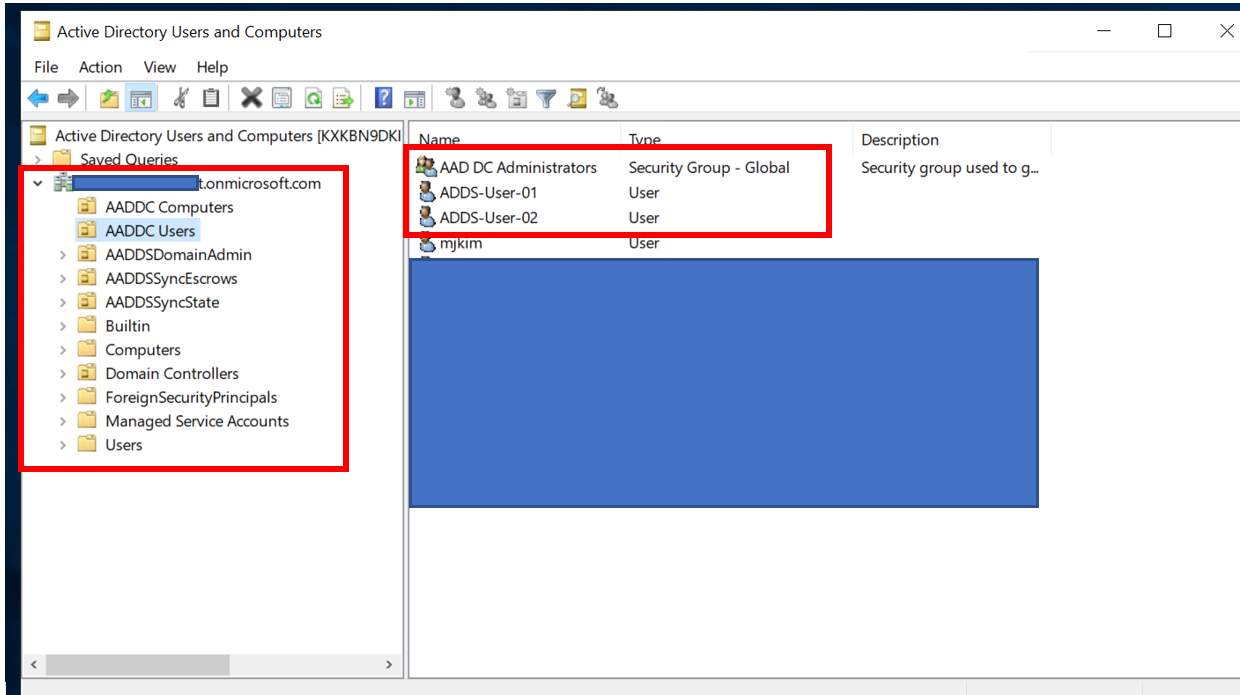Expand the AADDSDomainAdmin node
Screen dimensions: 1240x695
click(x=62, y=255)
